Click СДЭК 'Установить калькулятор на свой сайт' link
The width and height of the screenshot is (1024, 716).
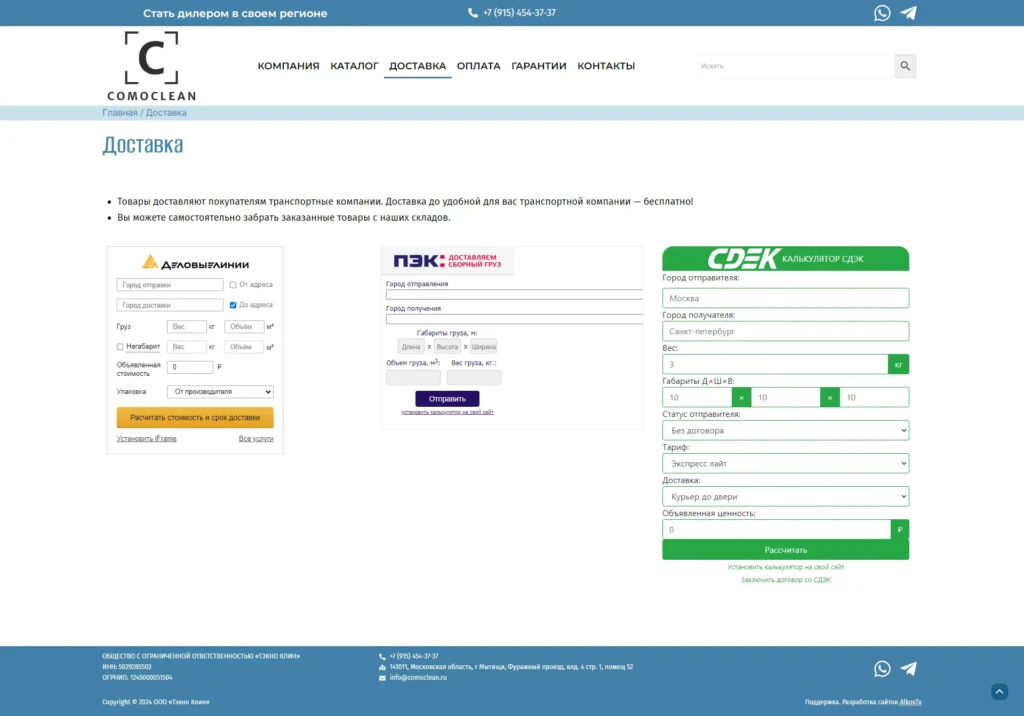pyautogui.click(x=785, y=567)
